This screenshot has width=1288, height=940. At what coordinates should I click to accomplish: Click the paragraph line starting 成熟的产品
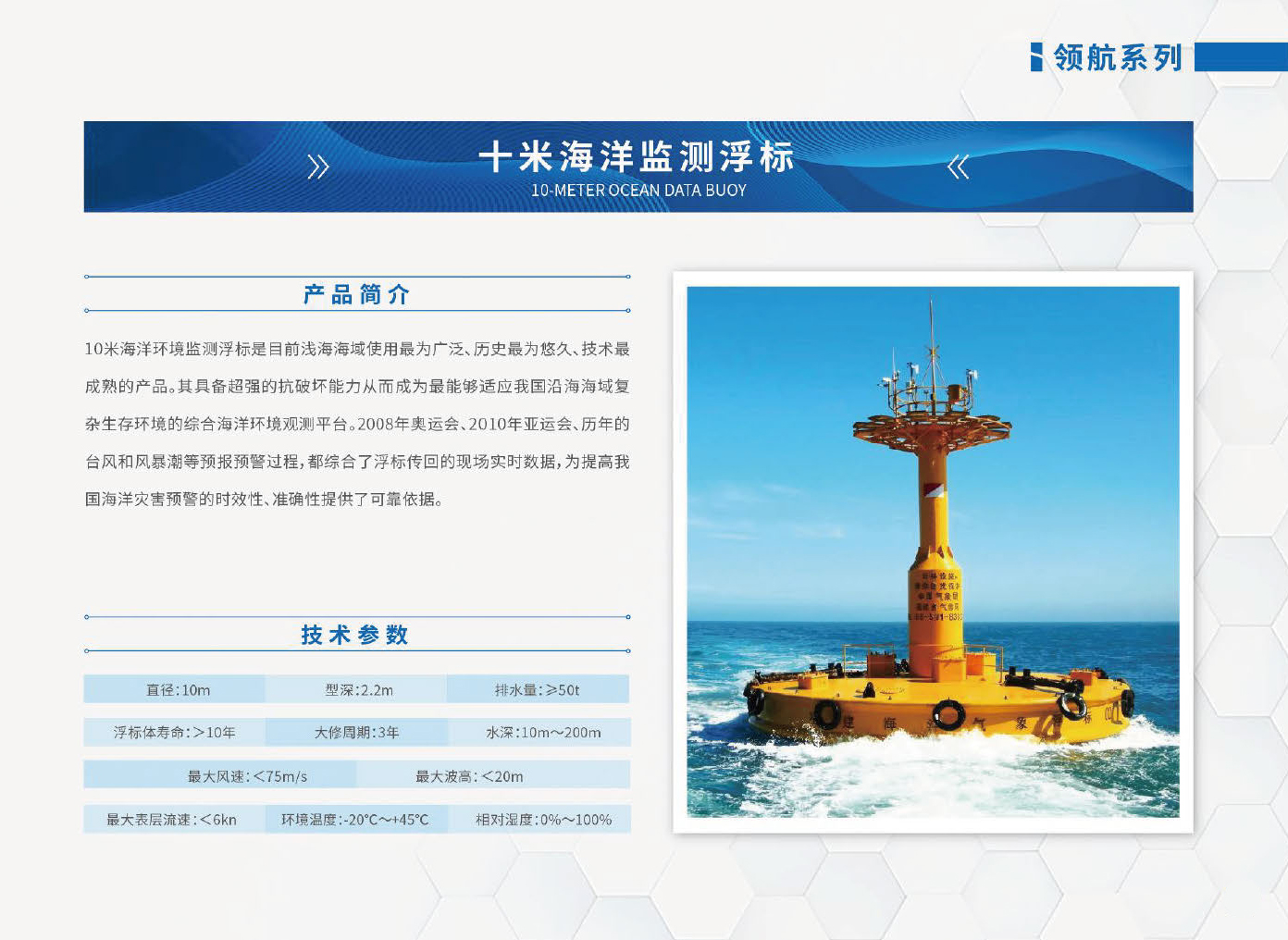(357, 386)
